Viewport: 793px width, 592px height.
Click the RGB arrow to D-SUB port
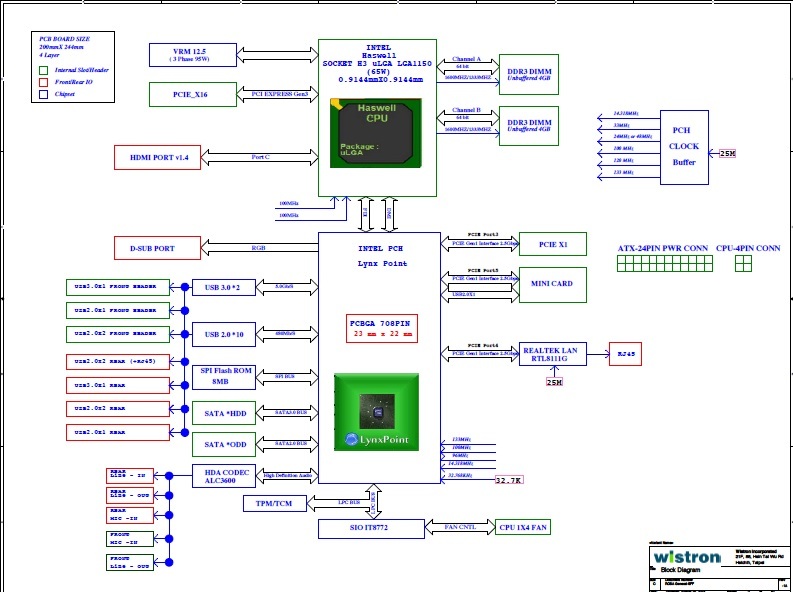coord(259,248)
